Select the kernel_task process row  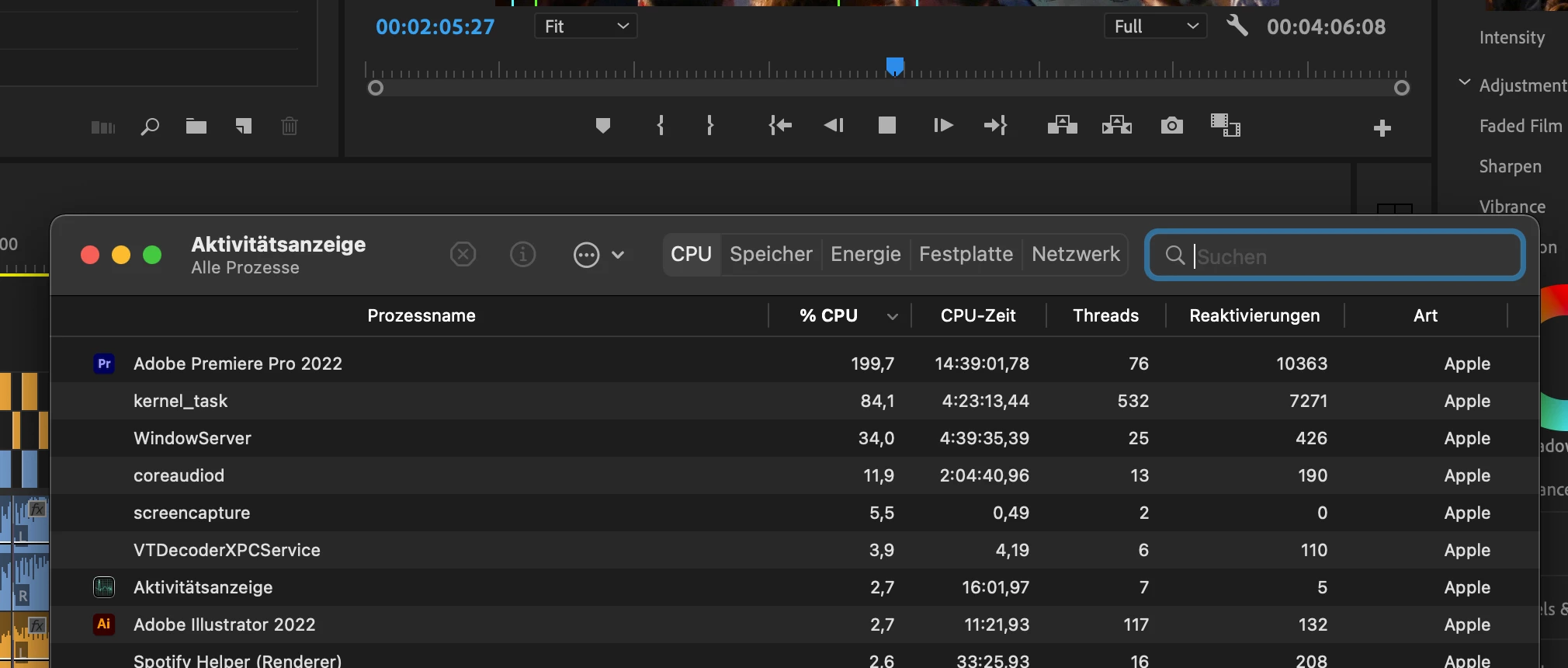coord(794,401)
